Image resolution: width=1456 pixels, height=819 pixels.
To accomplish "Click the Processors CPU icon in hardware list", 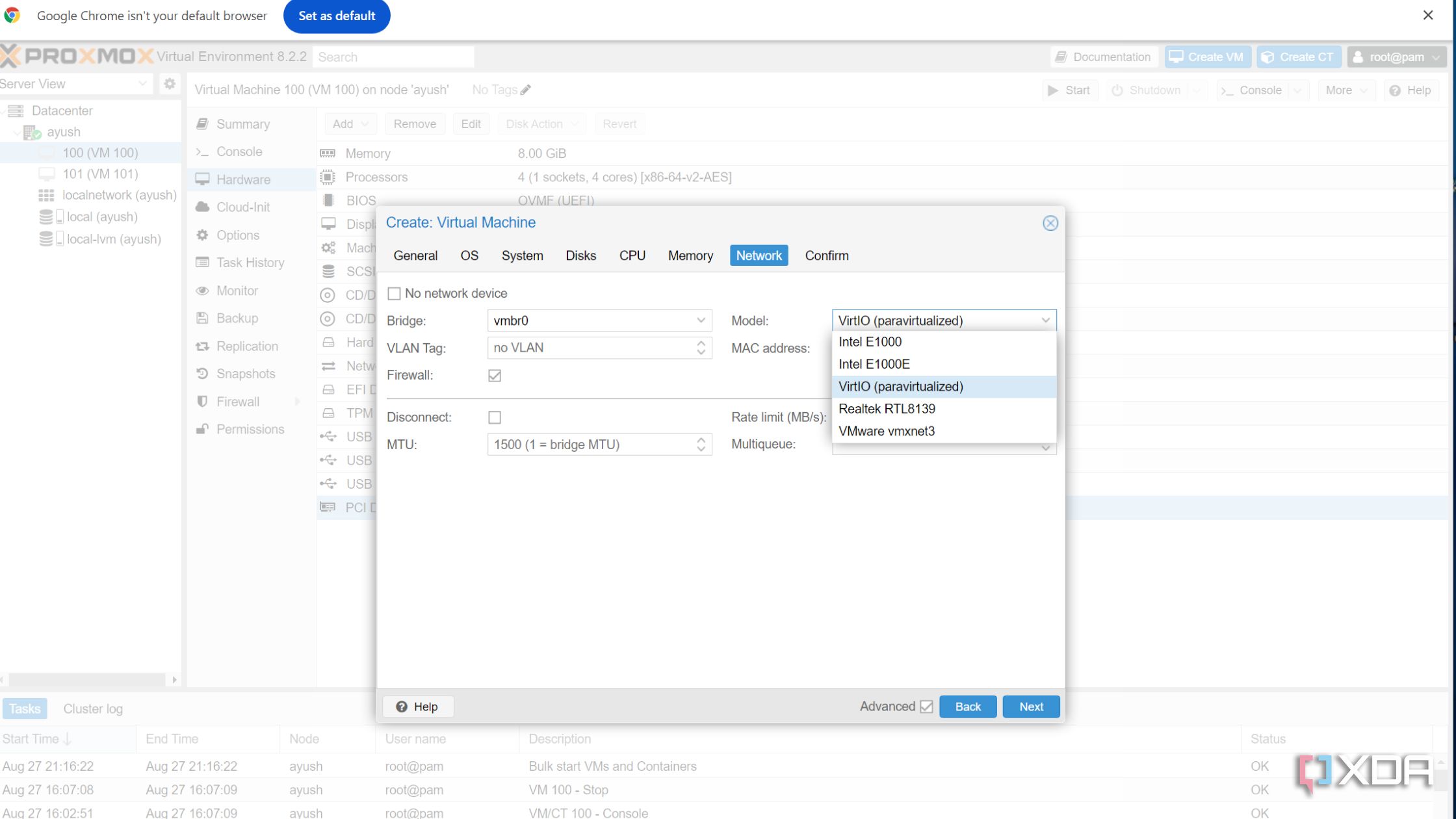I will (328, 177).
